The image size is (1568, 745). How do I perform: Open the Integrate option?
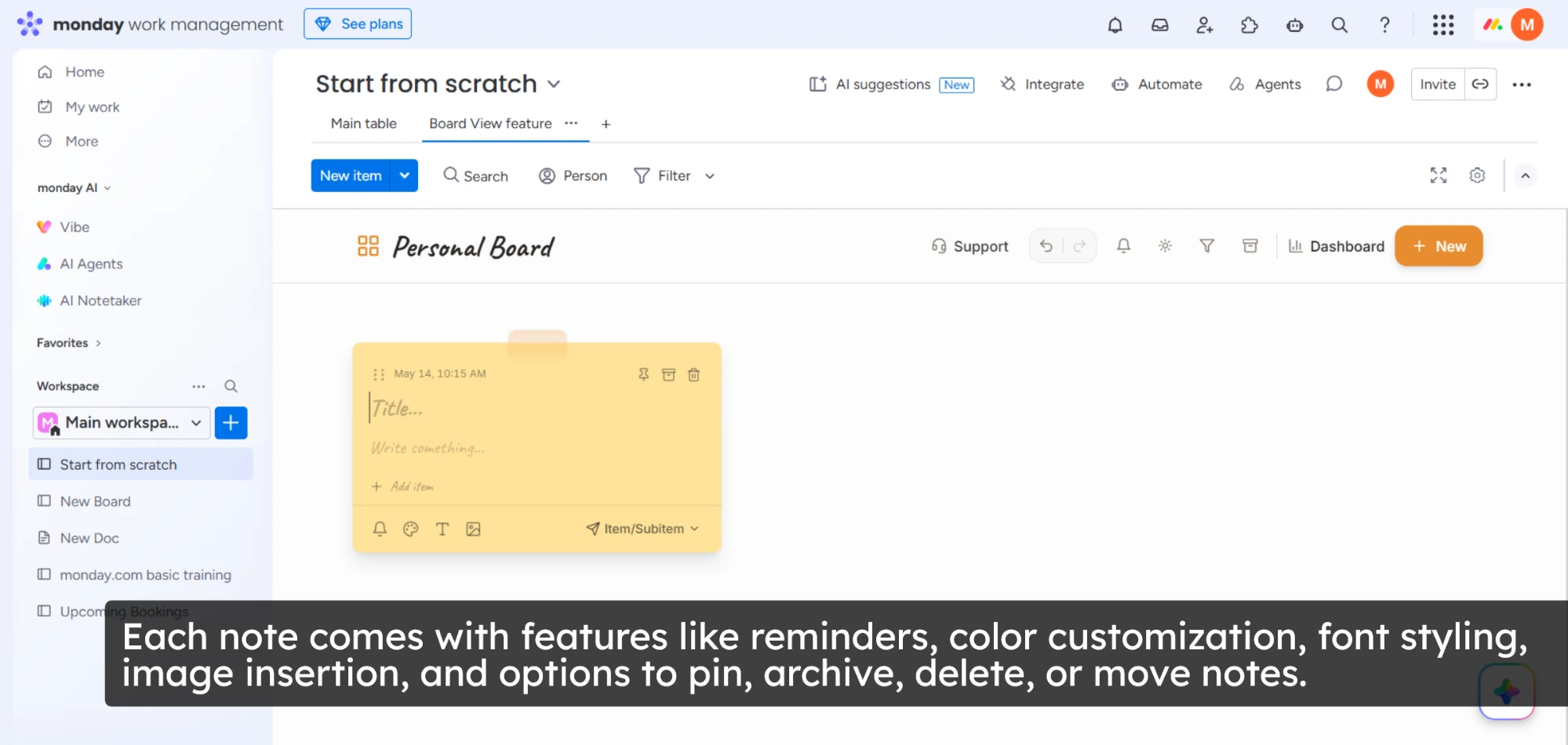(1042, 84)
